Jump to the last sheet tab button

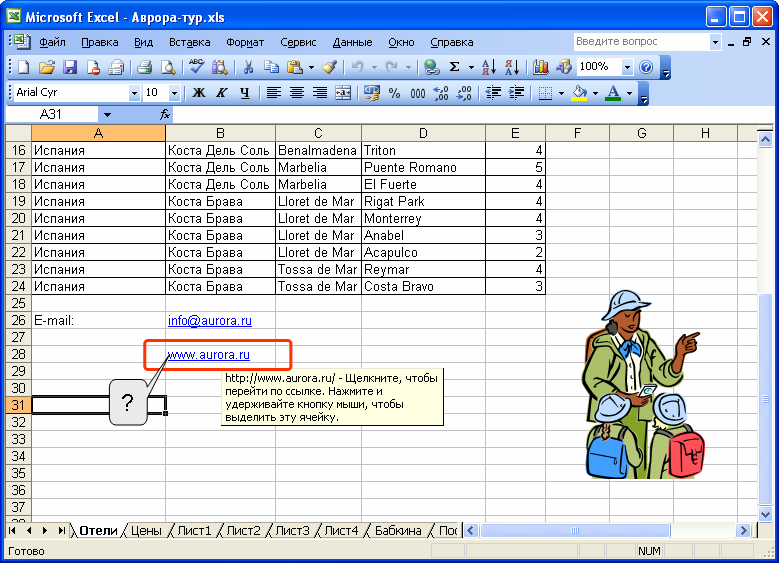[x=62, y=530]
